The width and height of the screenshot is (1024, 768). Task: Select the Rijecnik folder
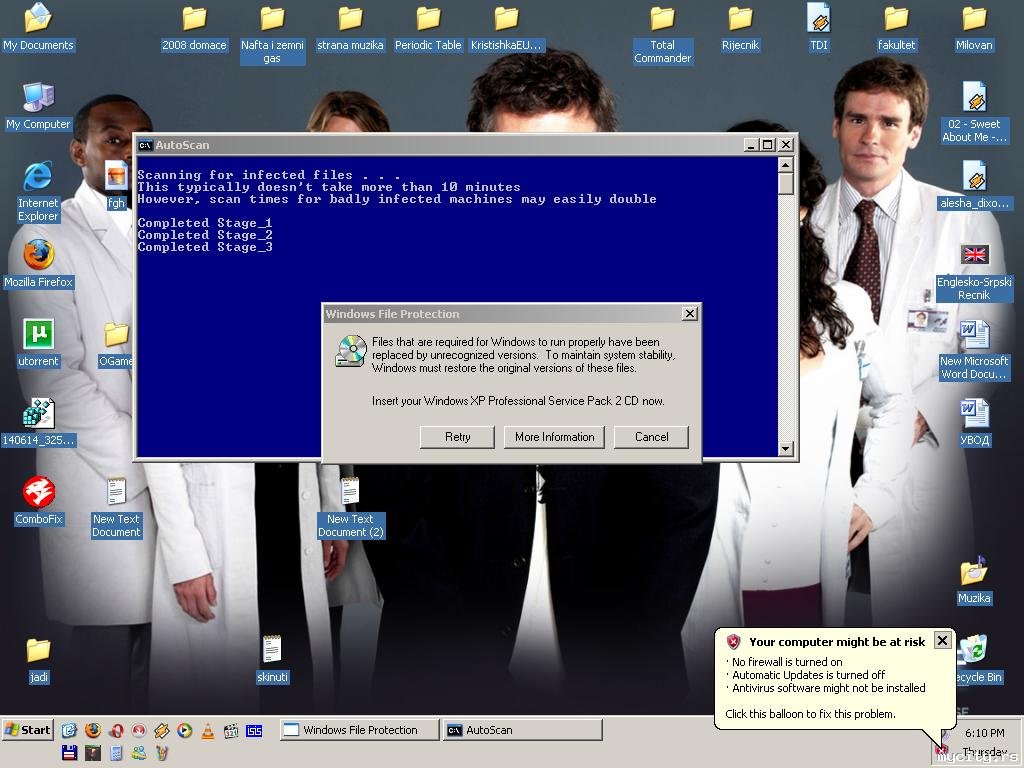741,27
